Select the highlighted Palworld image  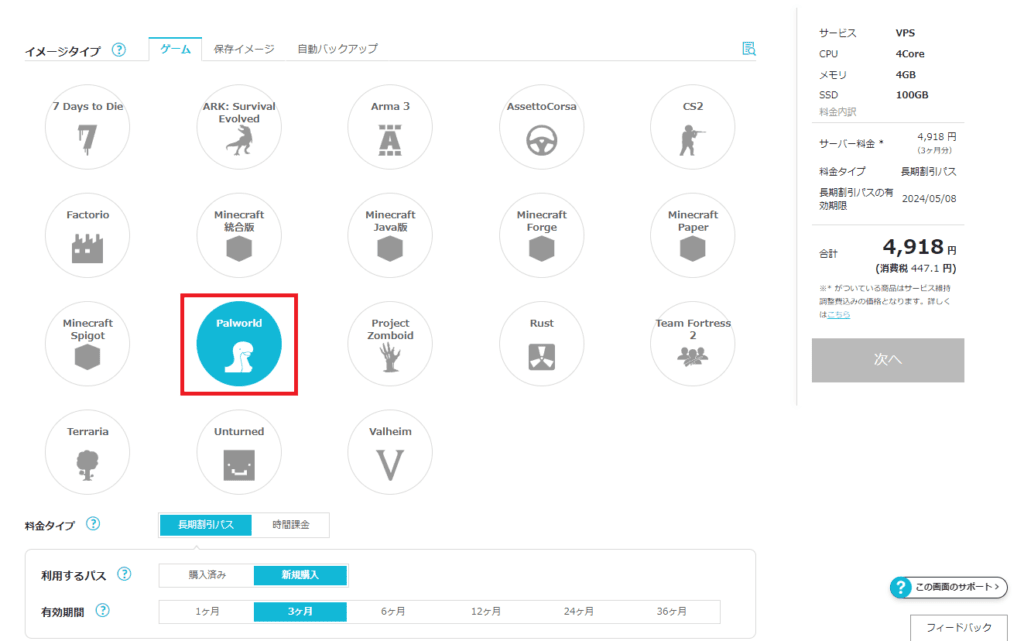point(239,343)
